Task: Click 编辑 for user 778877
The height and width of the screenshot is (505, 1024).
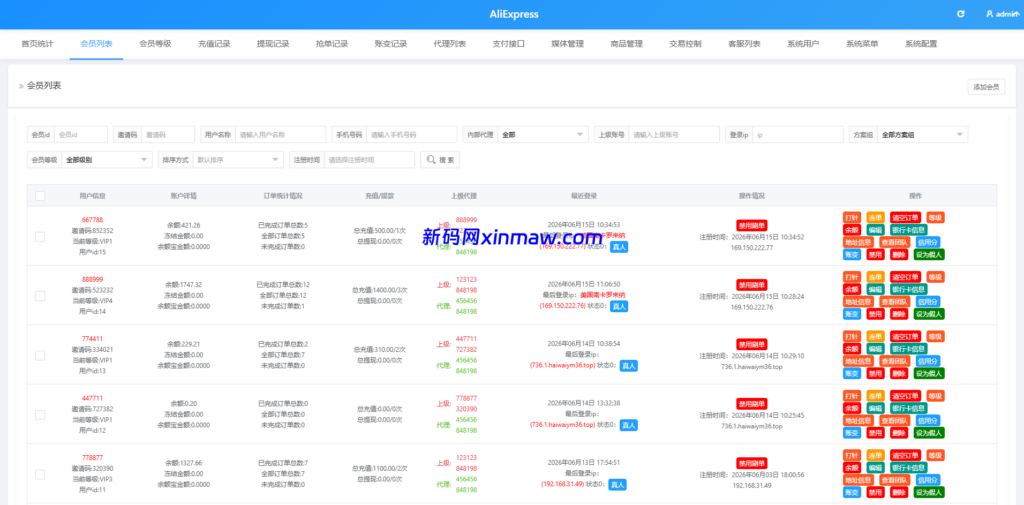Action: pos(875,468)
